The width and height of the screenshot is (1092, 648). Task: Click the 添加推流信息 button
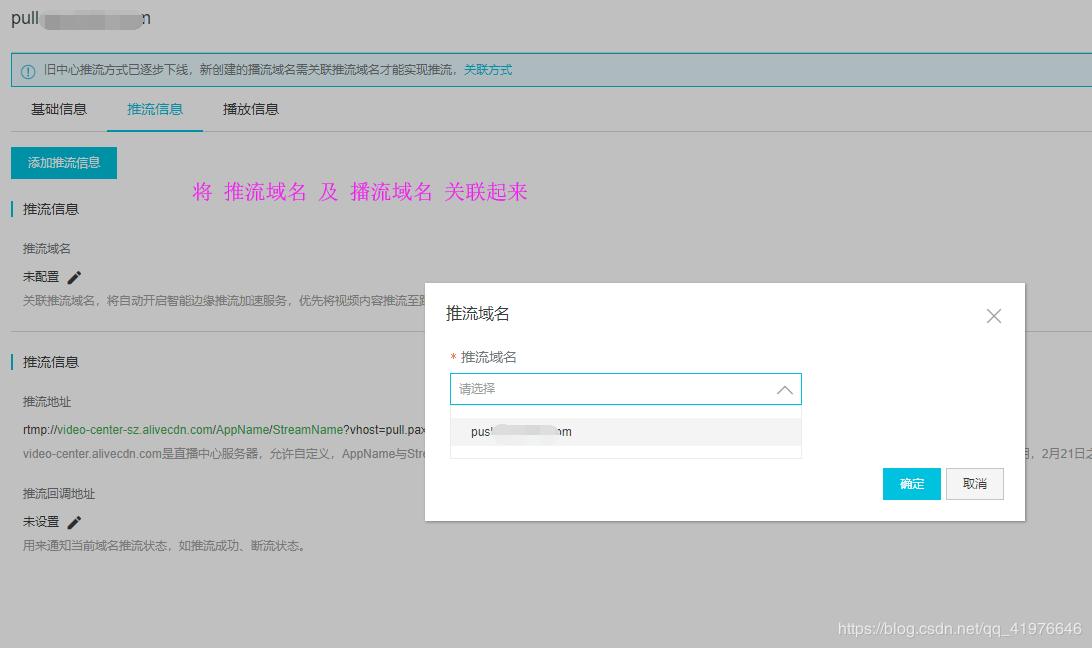[x=64, y=163]
